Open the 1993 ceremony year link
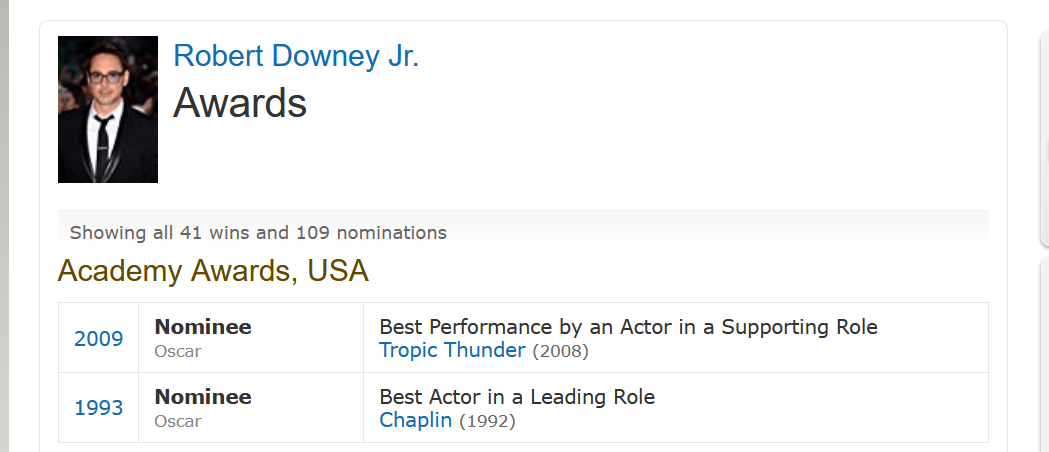The image size is (1049, 452). 99,408
